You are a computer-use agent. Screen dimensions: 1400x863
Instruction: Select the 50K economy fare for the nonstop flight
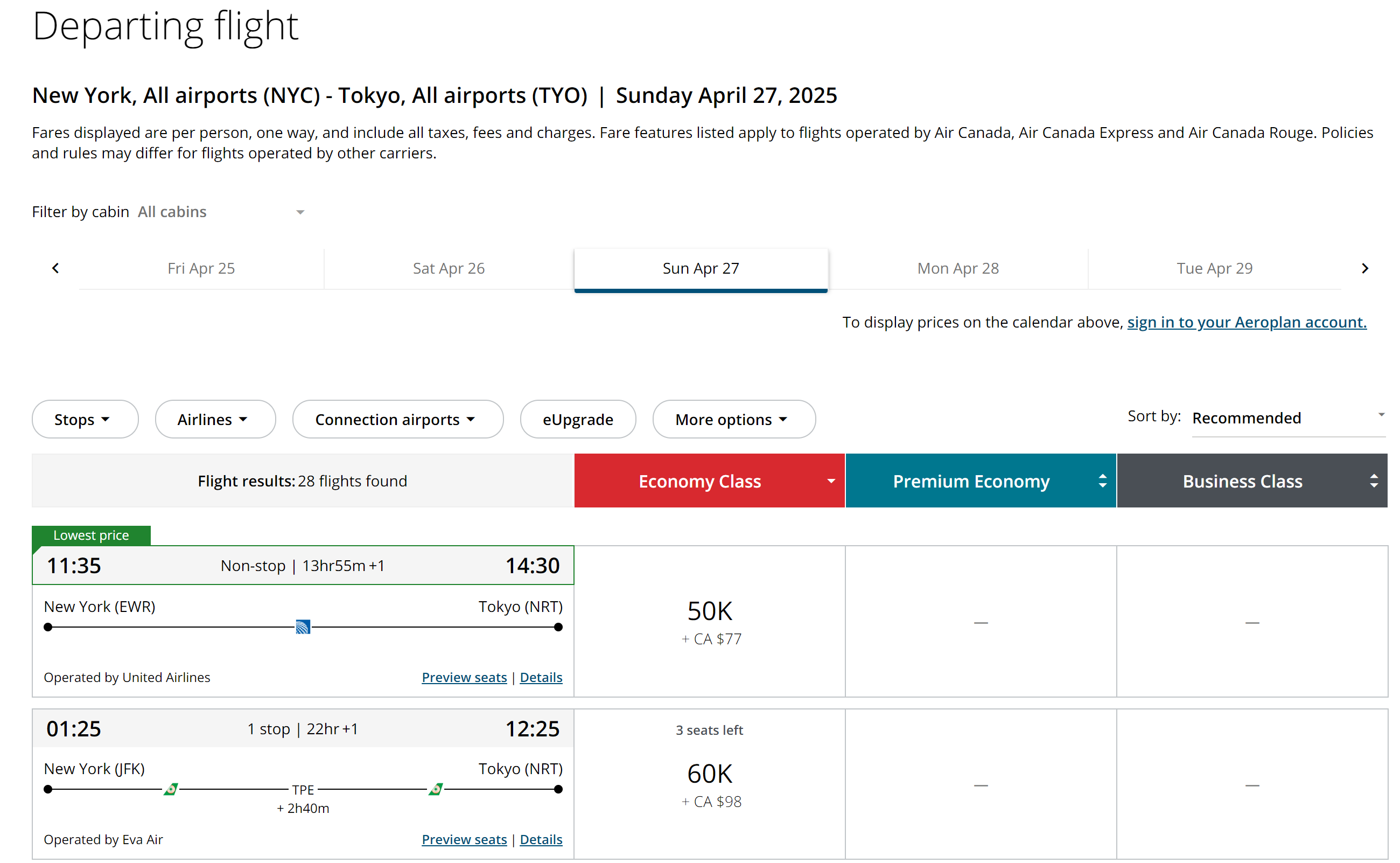click(x=709, y=622)
